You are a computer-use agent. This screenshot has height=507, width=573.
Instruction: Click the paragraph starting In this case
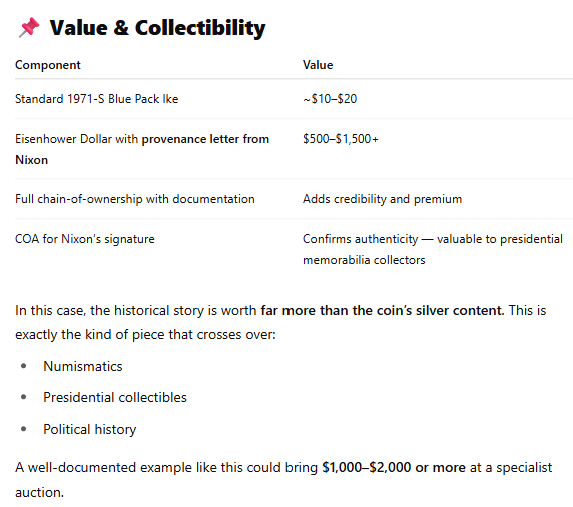click(x=281, y=322)
